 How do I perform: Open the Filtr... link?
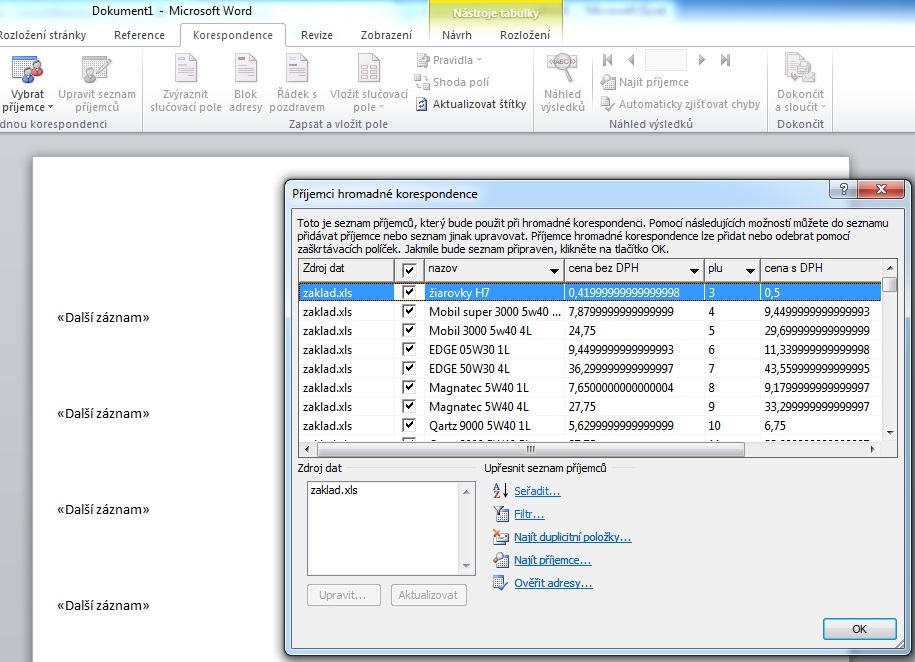529,514
